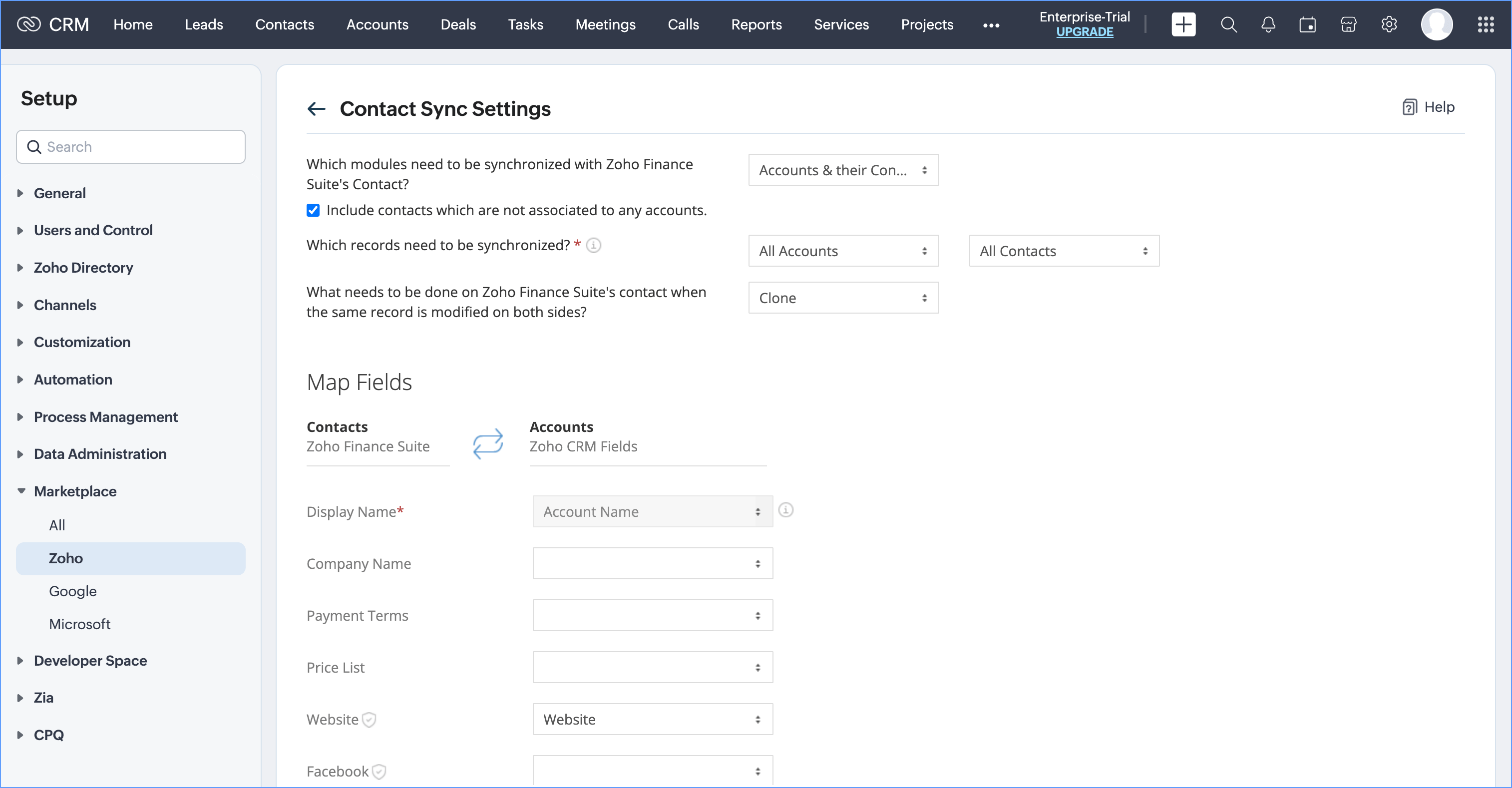Viewport: 1512px width, 788px height.
Task: Open the Clone conflict resolution dropdown
Action: click(843, 298)
